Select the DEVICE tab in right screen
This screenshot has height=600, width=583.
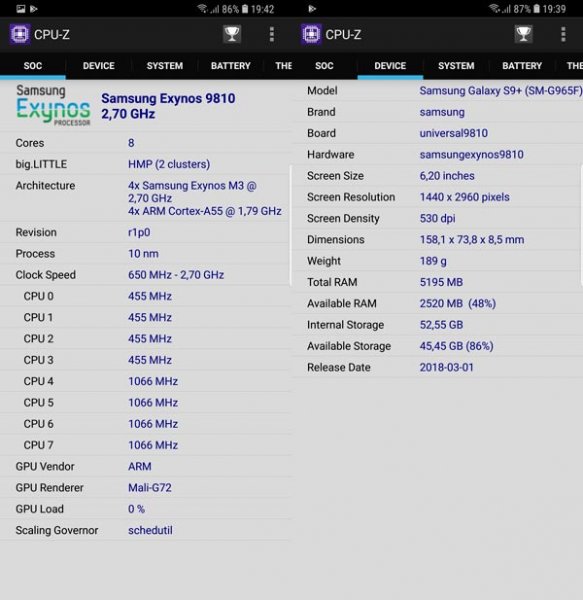390,66
